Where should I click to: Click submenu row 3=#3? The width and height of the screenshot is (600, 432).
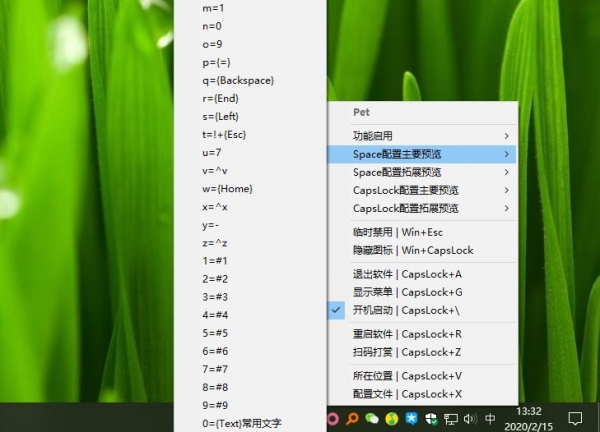pyautogui.click(x=250, y=297)
